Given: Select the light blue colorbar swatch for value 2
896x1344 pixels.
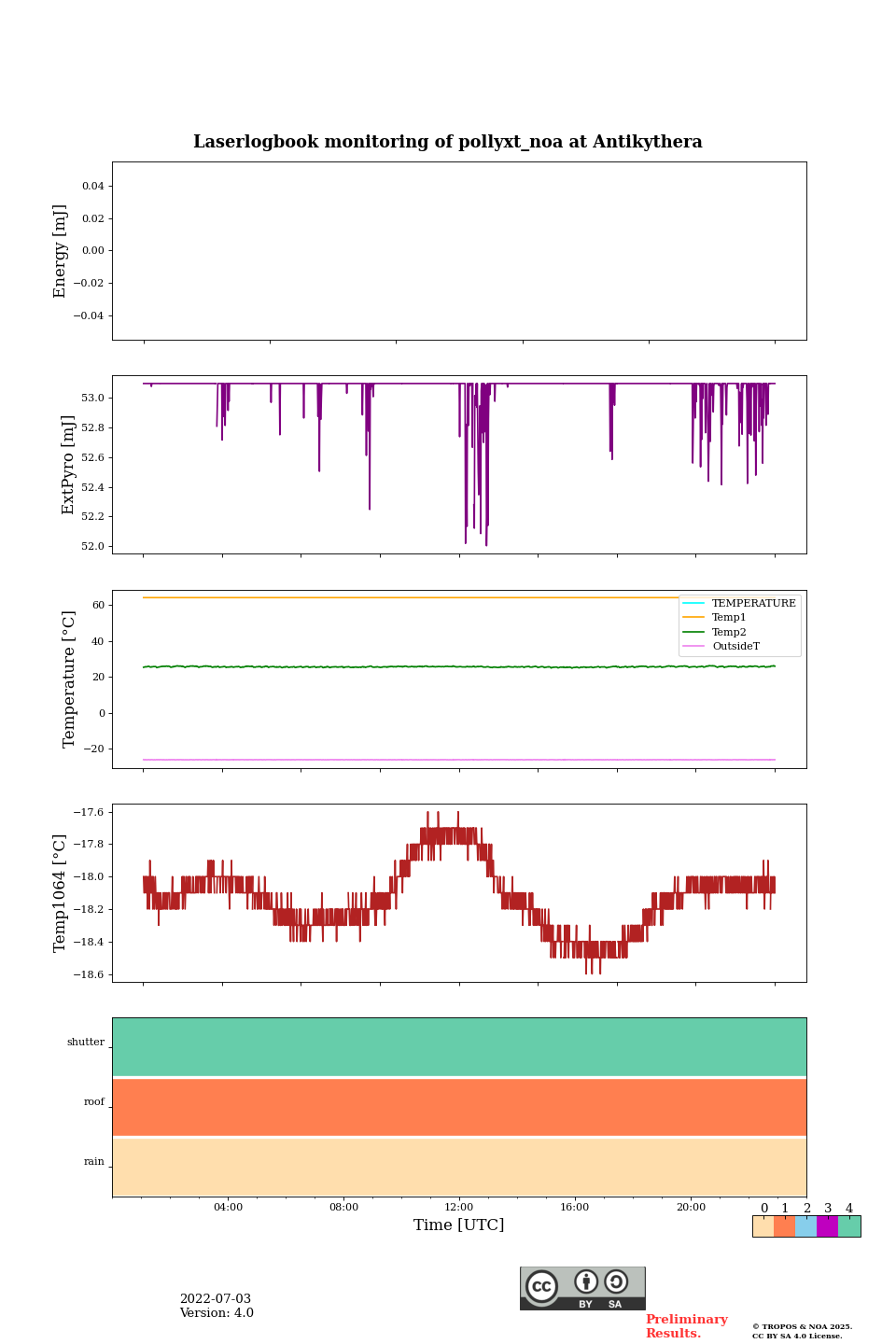Looking at the screenshot, I should tap(805, 1226).
